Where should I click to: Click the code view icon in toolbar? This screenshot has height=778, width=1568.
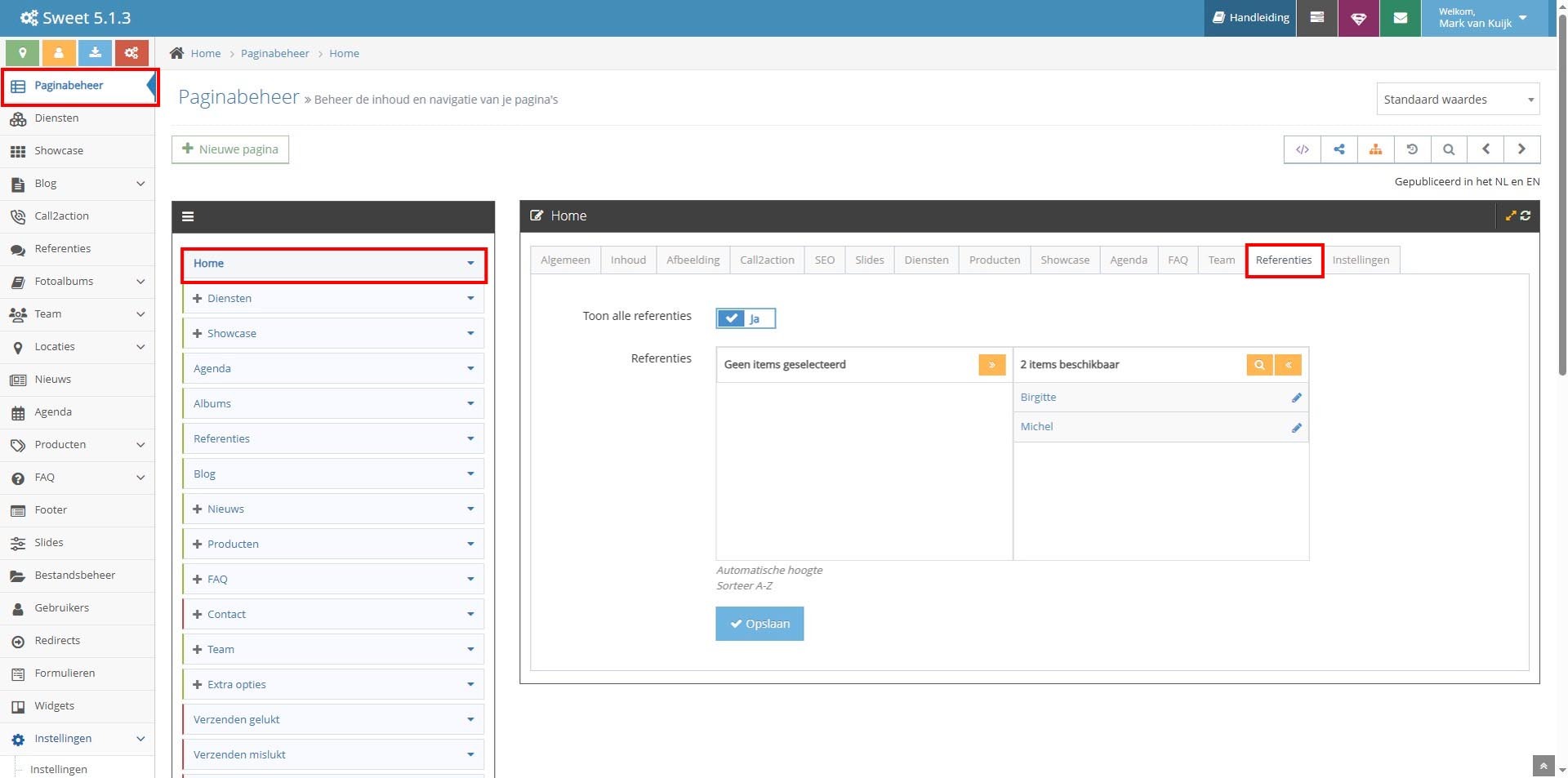pyautogui.click(x=1303, y=149)
